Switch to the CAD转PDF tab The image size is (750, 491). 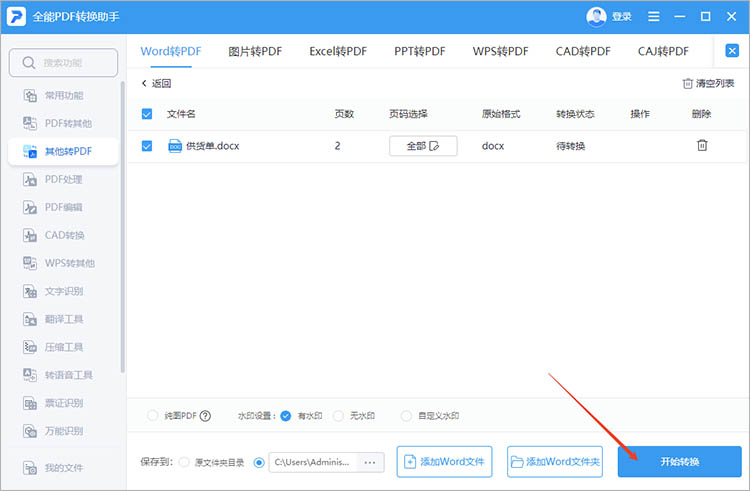pyautogui.click(x=583, y=51)
